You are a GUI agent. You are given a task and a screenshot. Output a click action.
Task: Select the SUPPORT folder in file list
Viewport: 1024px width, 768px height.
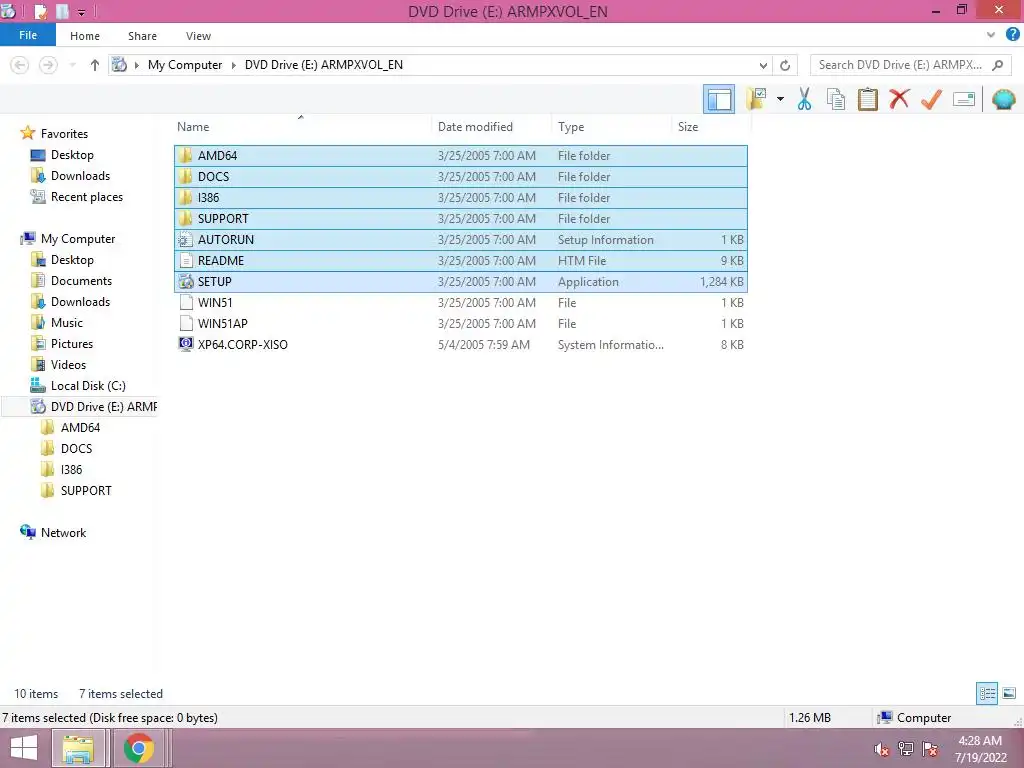(x=460, y=218)
